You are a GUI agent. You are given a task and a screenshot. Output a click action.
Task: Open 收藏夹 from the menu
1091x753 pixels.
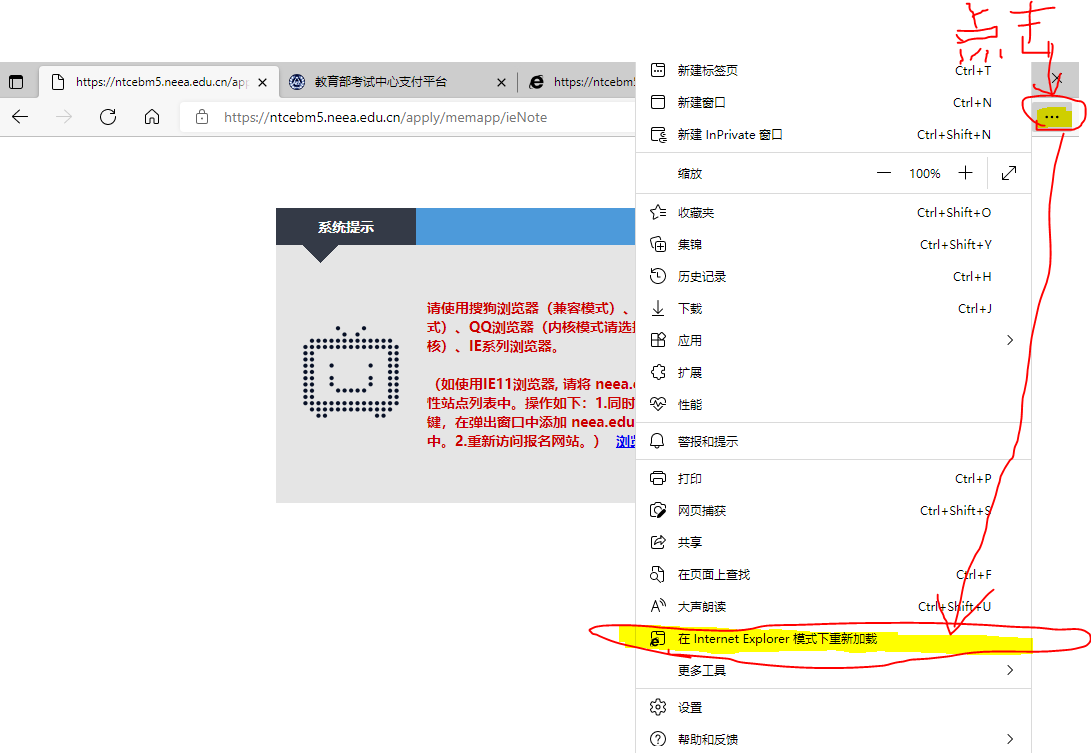(x=834, y=212)
